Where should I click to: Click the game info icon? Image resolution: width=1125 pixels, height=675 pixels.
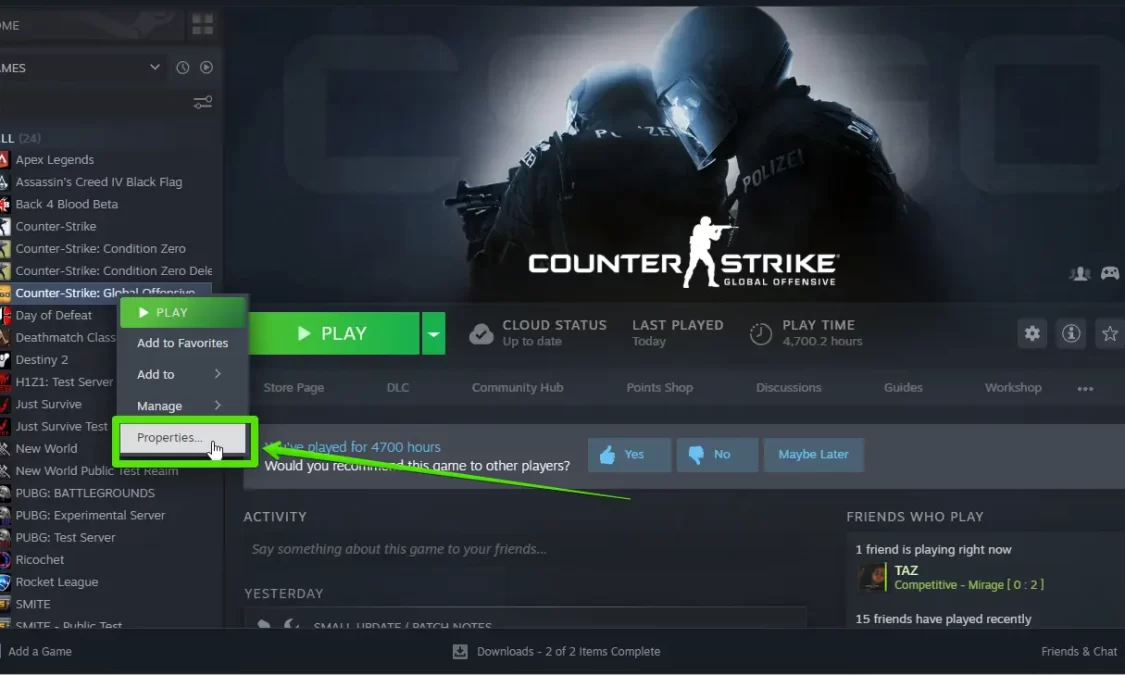[1071, 334]
